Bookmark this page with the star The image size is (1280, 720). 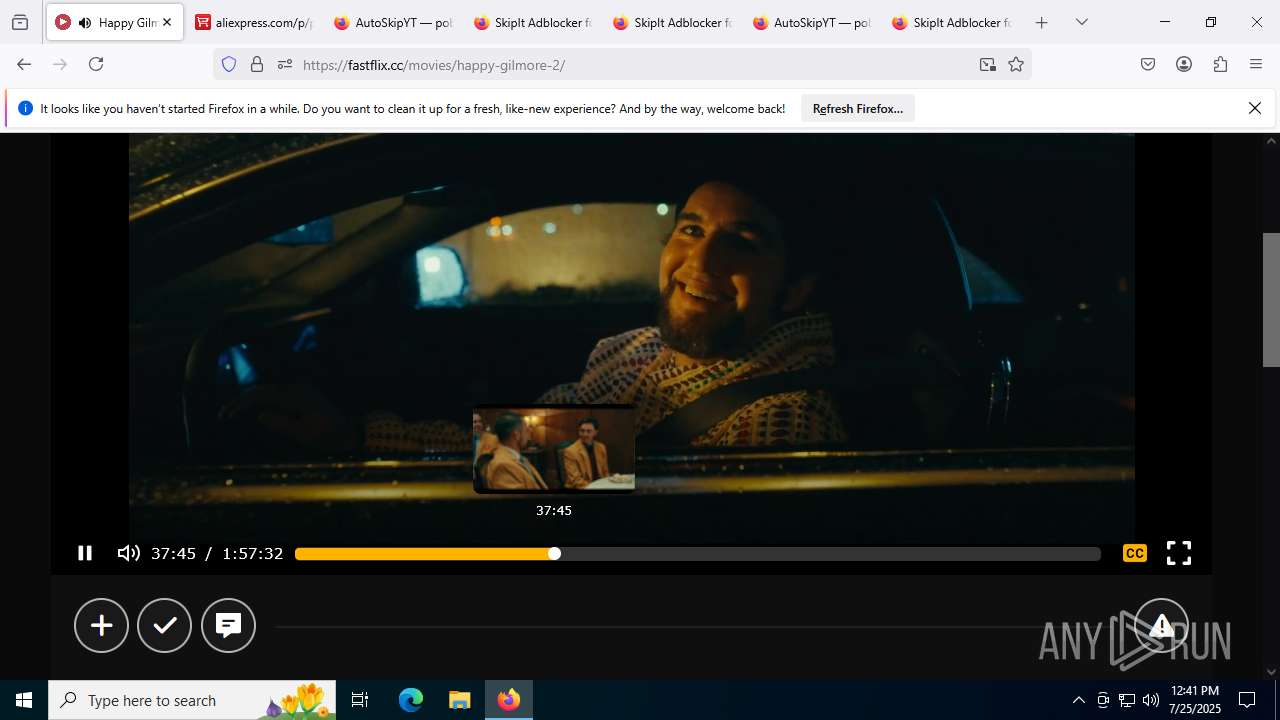[x=1016, y=64]
